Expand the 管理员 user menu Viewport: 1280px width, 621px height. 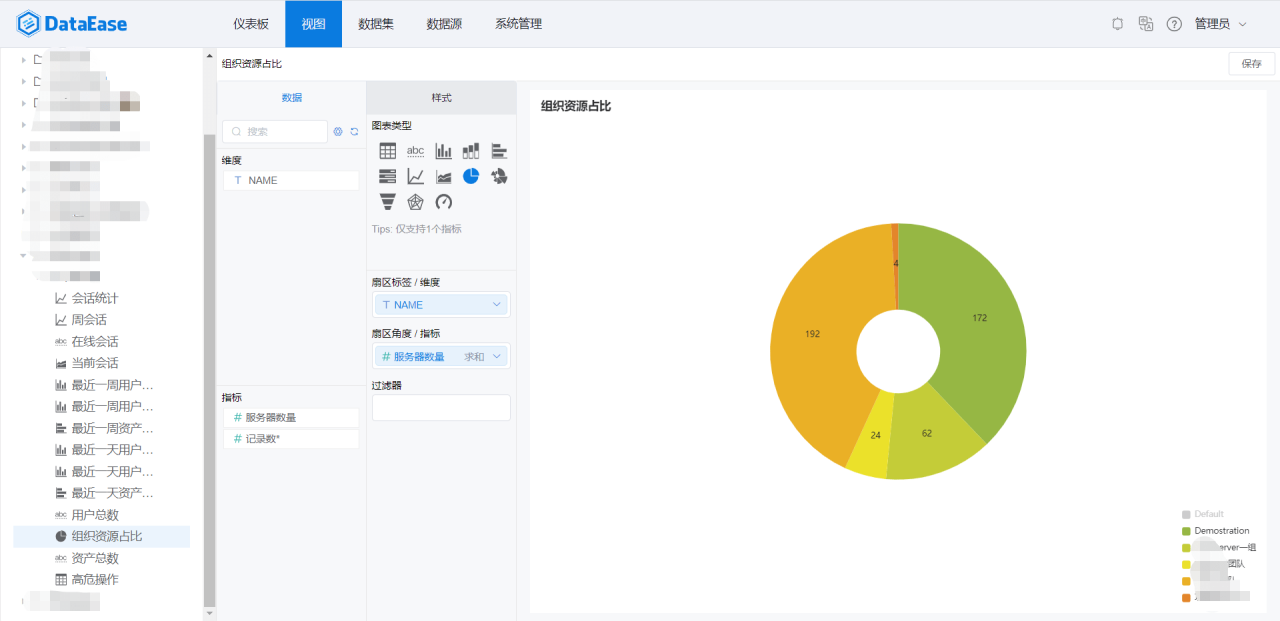(x=1220, y=24)
